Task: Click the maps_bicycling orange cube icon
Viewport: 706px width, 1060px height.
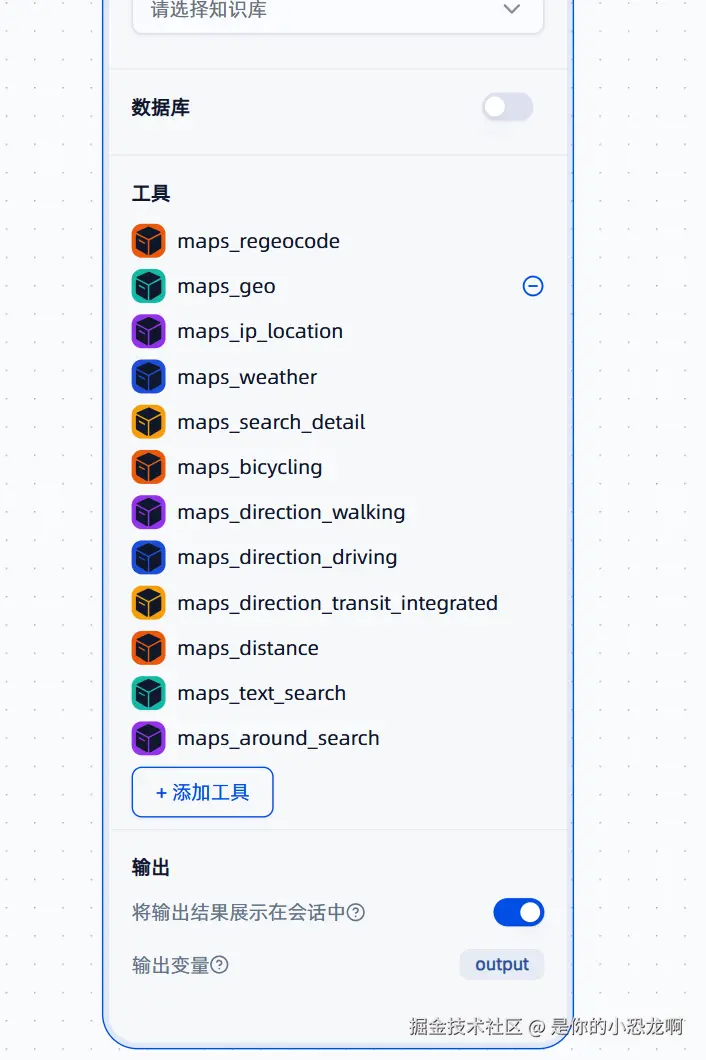Action: click(x=148, y=467)
